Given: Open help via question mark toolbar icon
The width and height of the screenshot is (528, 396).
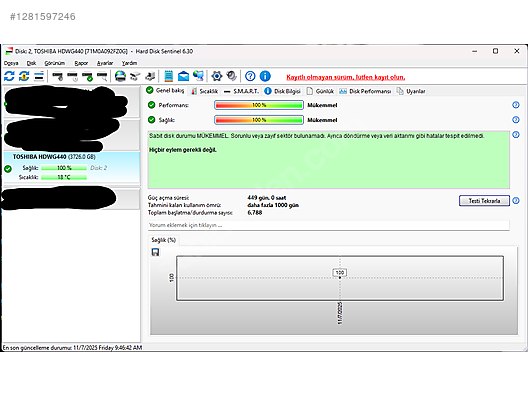Looking at the screenshot, I should pyautogui.click(x=250, y=76).
